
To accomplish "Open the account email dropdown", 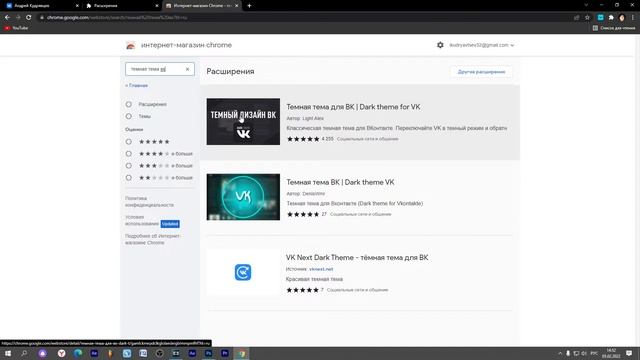I will 482,45.
